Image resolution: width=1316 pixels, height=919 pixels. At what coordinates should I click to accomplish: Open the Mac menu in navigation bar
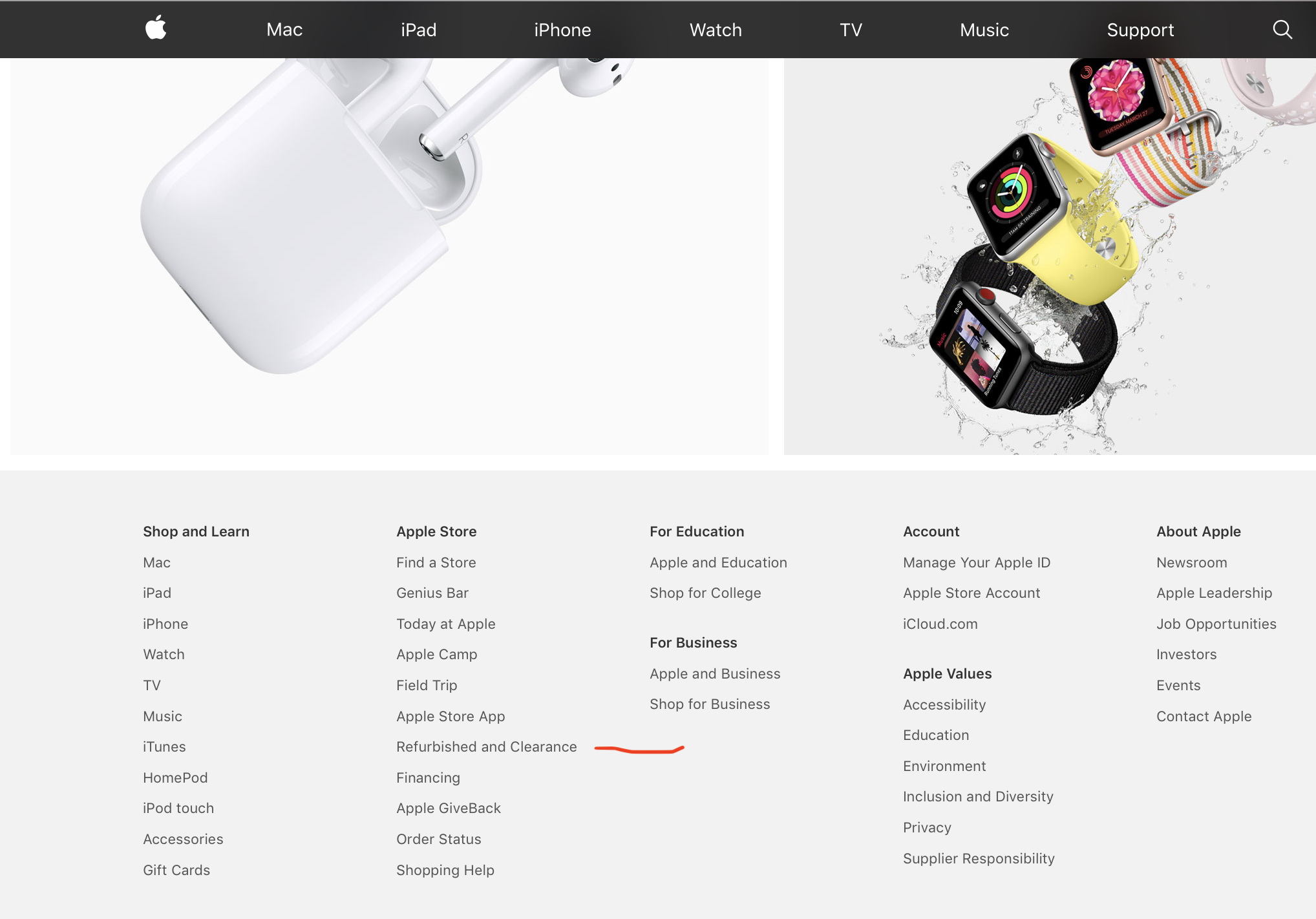pos(284,30)
